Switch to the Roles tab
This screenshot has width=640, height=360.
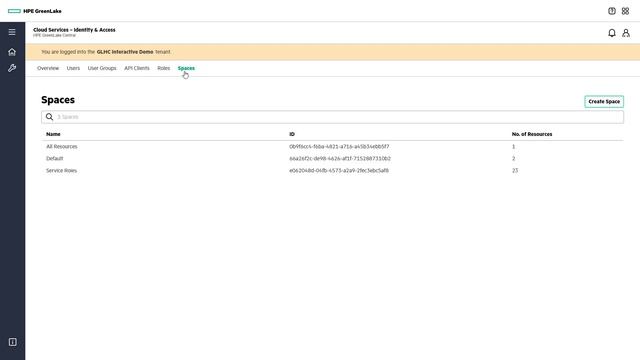click(164, 68)
